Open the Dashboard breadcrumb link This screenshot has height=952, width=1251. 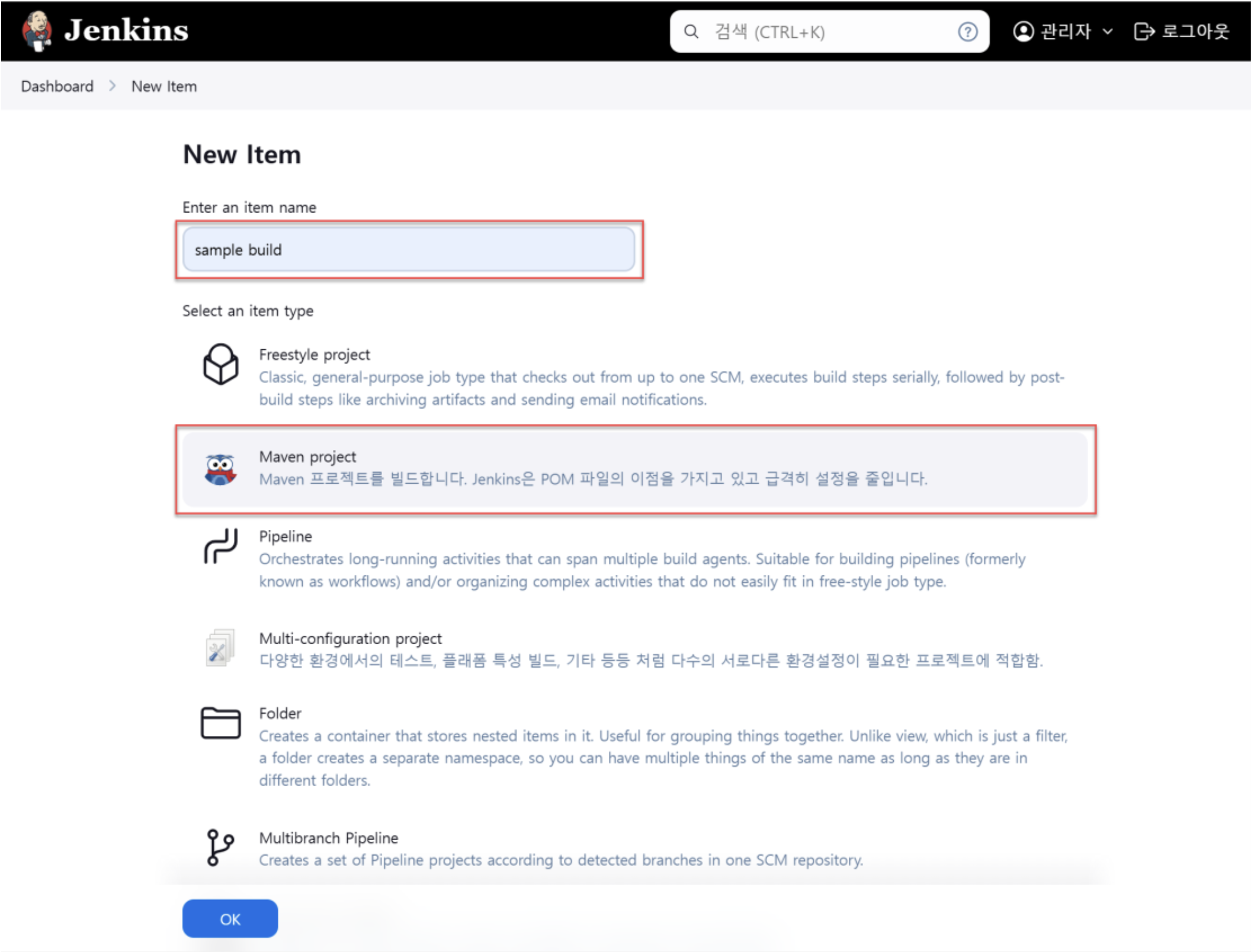[x=57, y=86]
